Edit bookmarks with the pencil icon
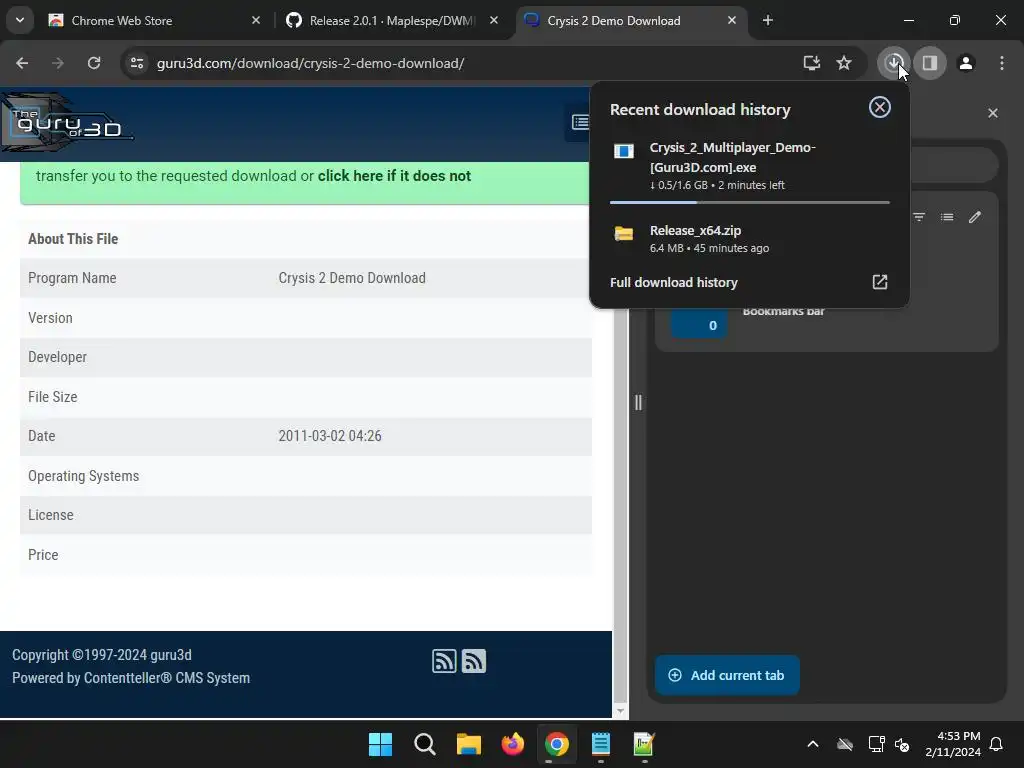This screenshot has width=1024, height=768. point(974,217)
